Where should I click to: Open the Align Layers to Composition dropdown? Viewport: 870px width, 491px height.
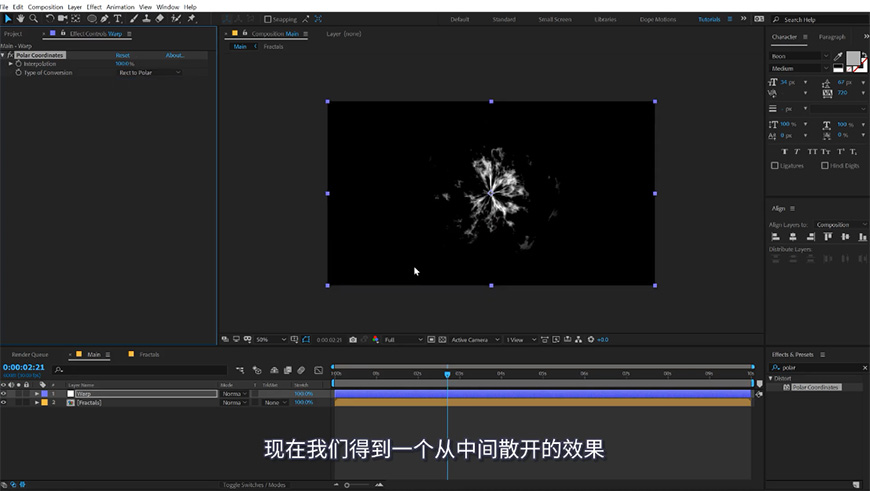(x=841, y=225)
